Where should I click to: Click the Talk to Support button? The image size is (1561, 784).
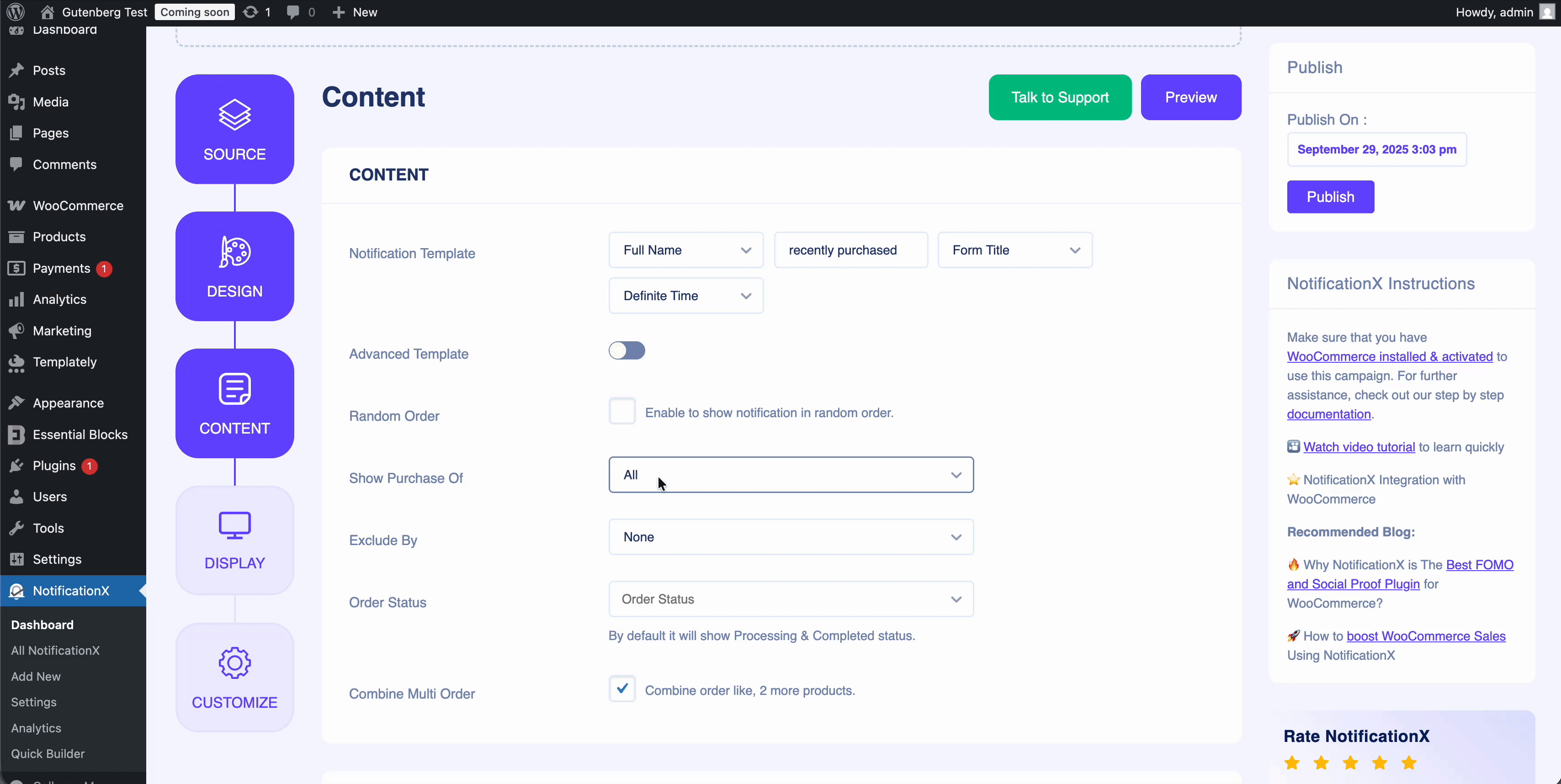1059,98
